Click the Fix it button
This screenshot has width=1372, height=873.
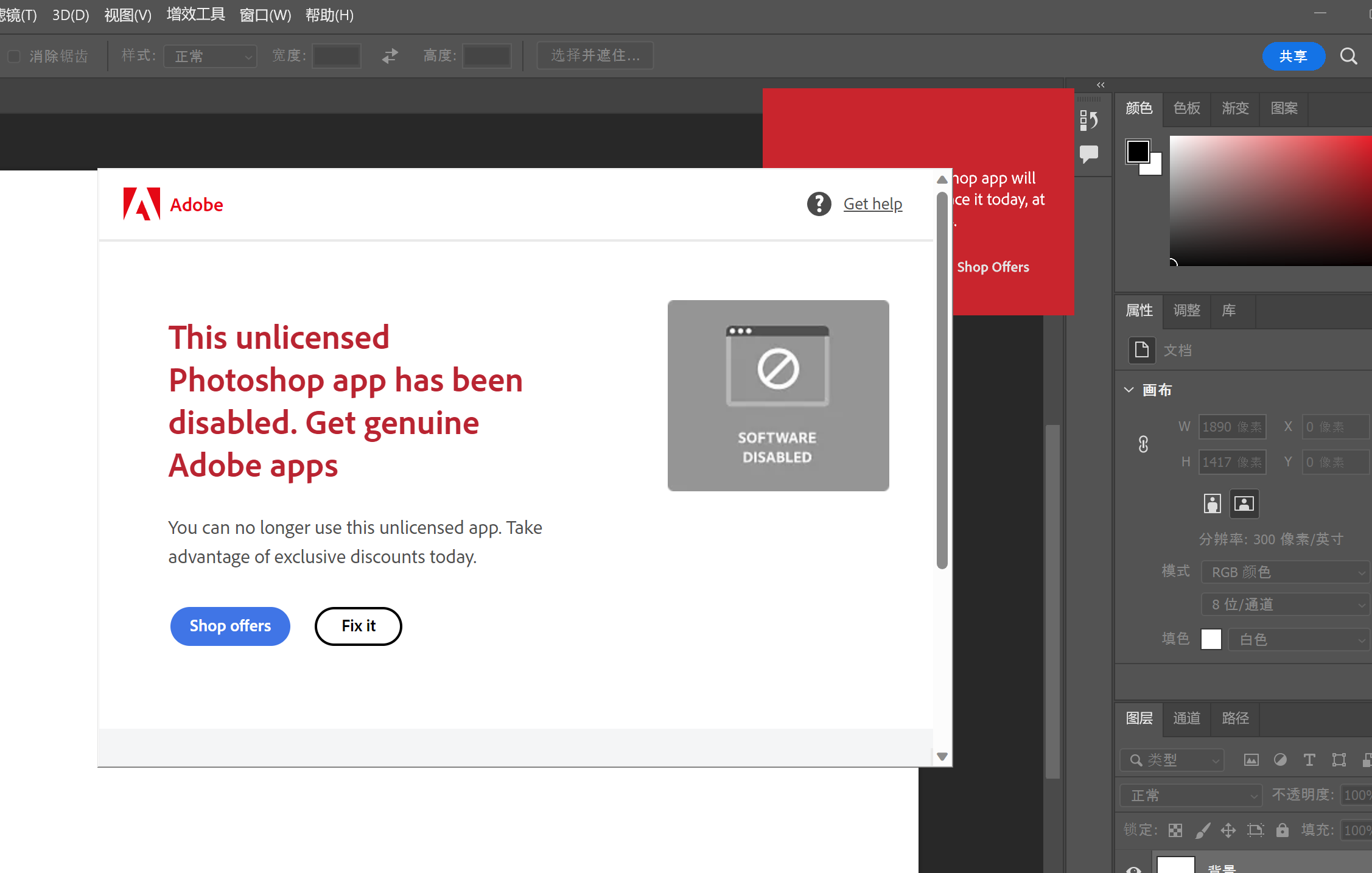point(359,626)
